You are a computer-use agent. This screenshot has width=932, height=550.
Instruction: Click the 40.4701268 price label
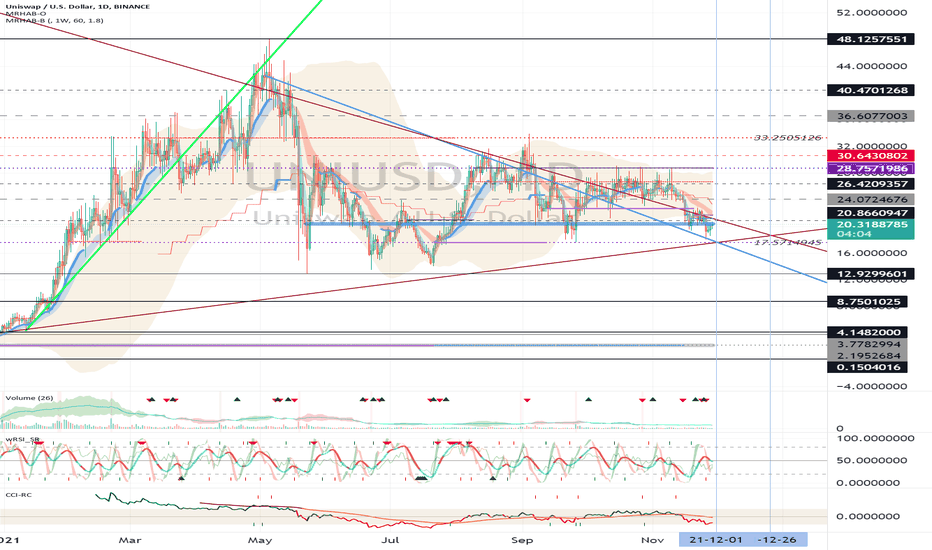871,90
